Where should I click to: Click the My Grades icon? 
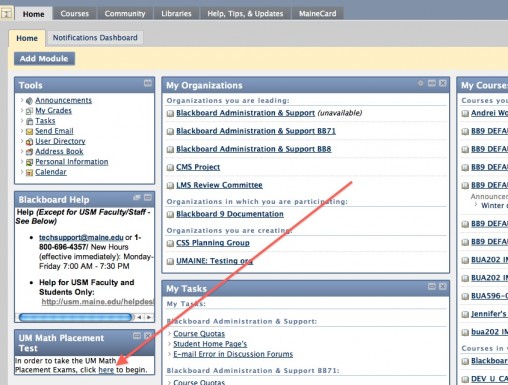coord(29,111)
